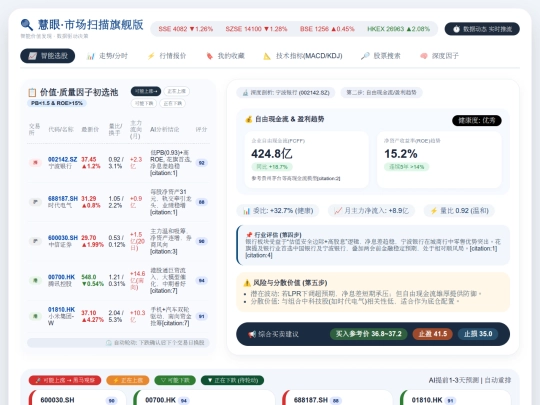Open stock code 600030.SH in table
540x405 pixels.
click(63, 238)
